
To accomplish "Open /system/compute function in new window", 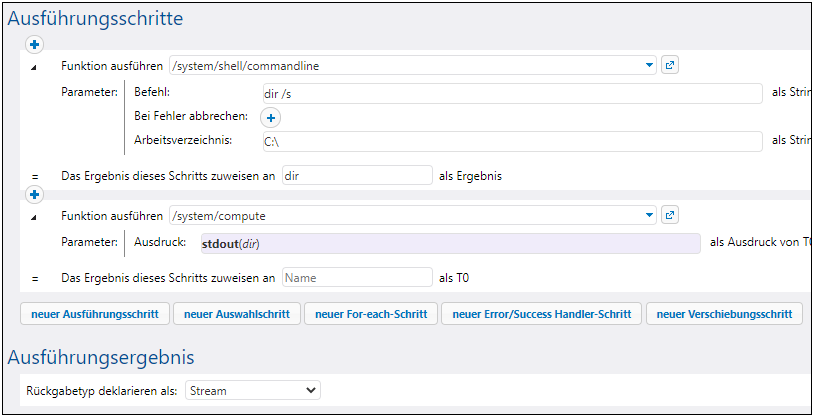I will (670, 215).
